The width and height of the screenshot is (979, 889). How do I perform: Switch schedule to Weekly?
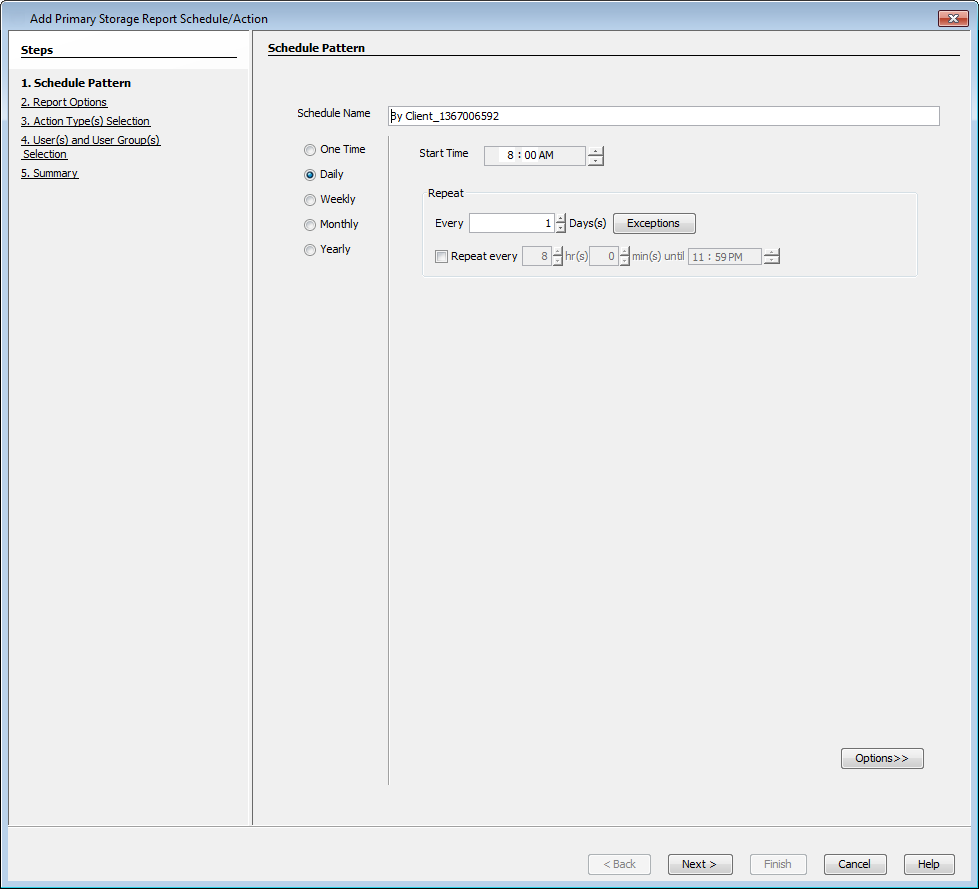click(x=310, y=199)
